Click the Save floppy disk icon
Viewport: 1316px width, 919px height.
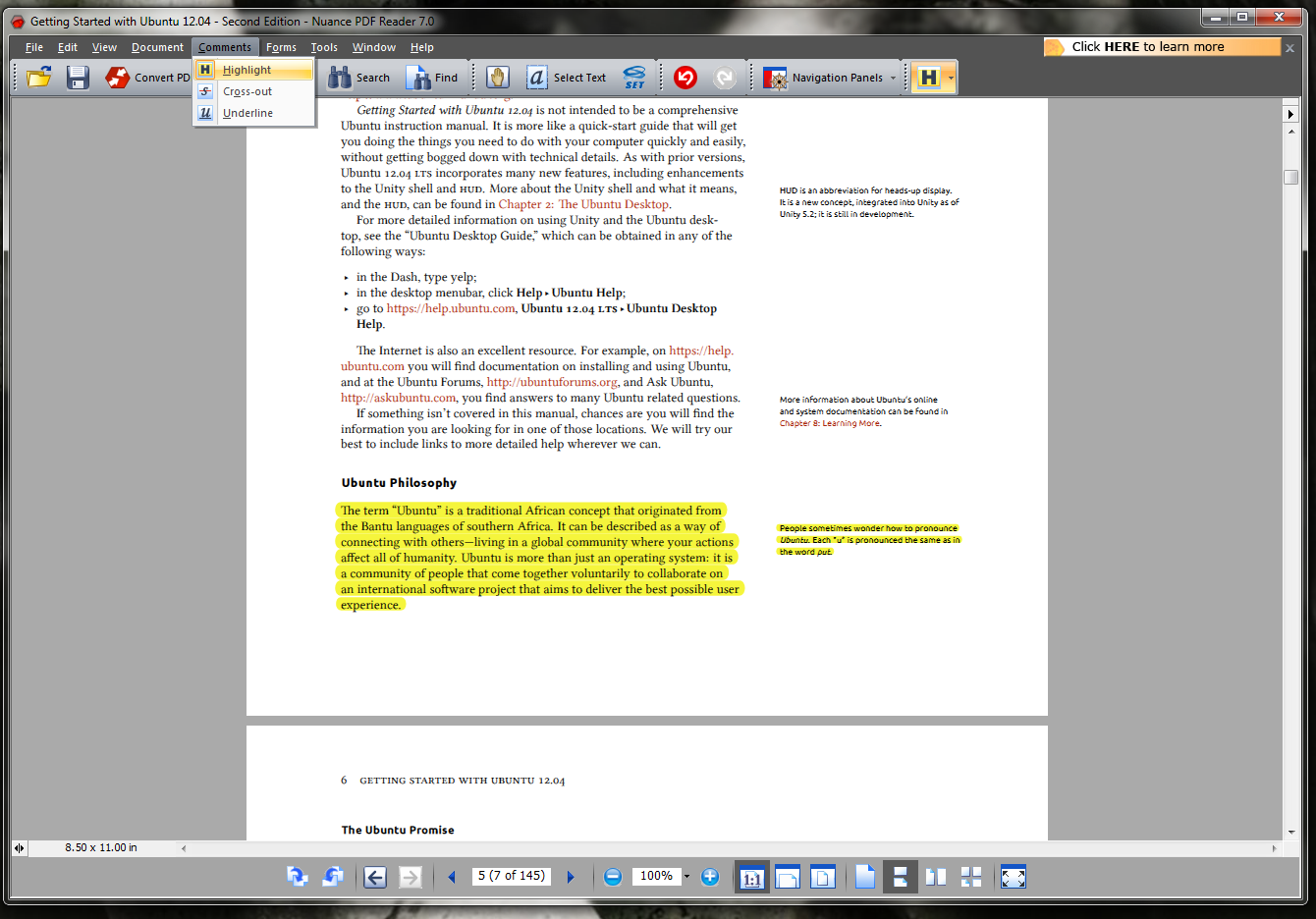(78, 78)
